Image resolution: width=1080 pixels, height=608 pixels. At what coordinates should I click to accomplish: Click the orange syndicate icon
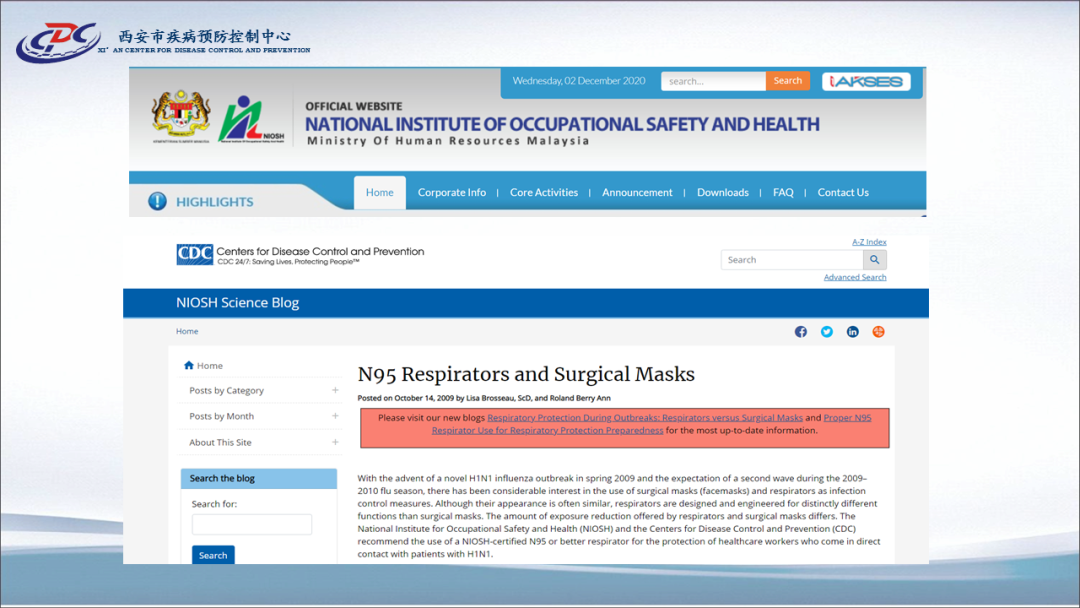tap(878, 332)
